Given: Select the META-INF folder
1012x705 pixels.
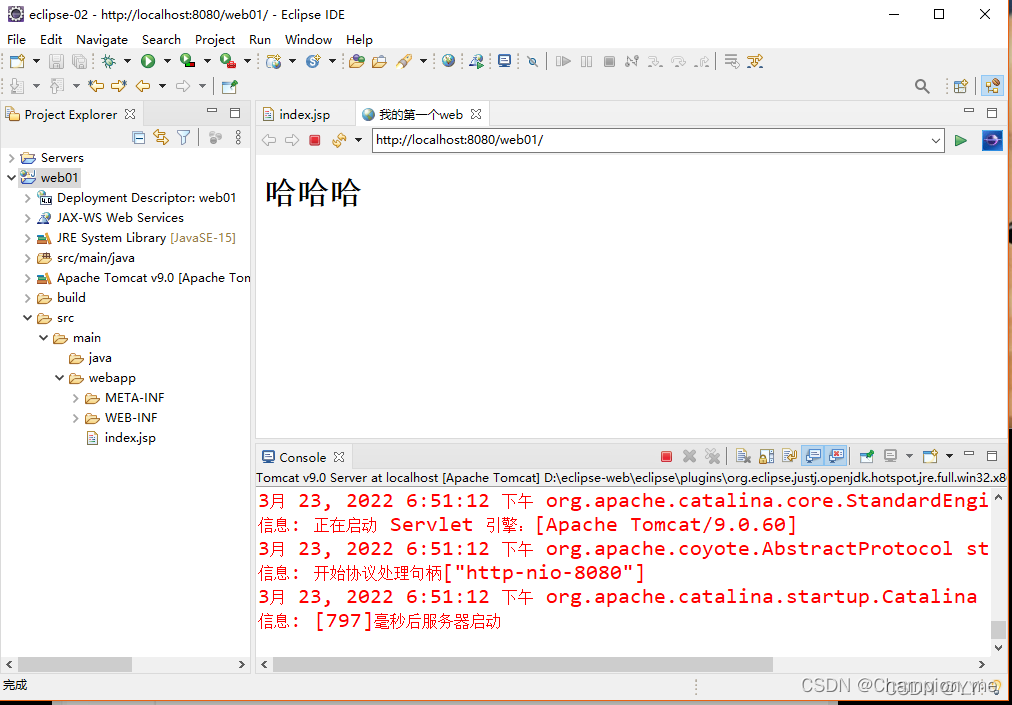Looking at the screenshot, I should click(x=134, y=398).
